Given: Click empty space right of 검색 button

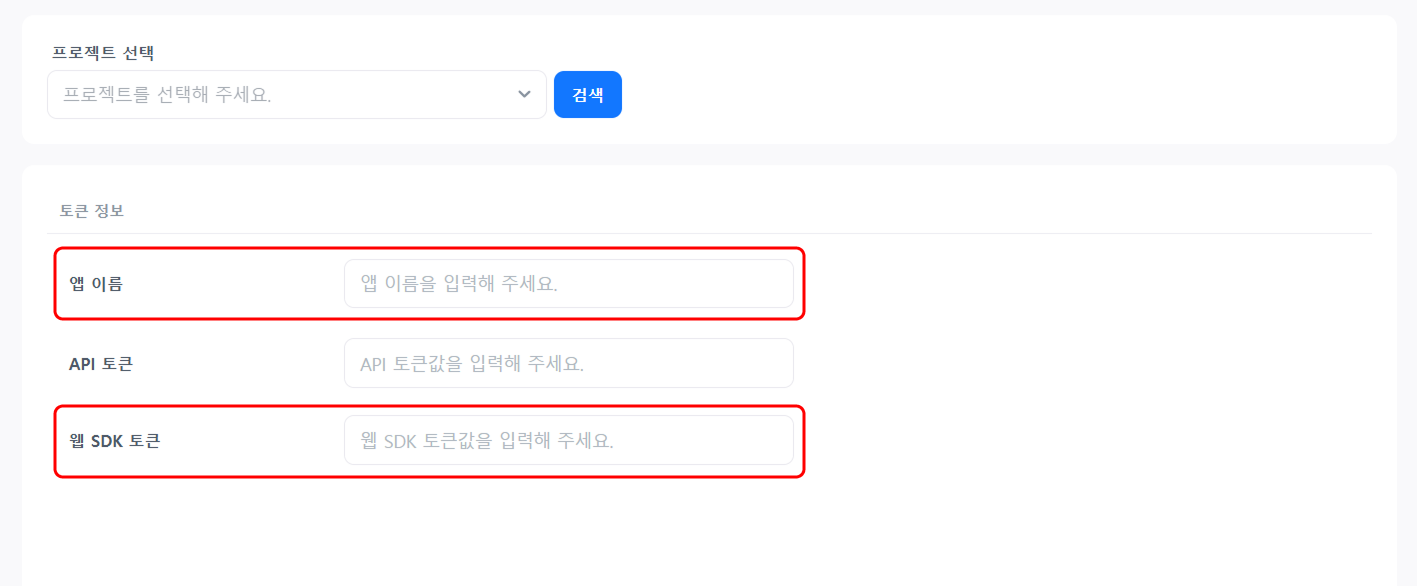Looking at the screenshot, I should pos(900,95).
